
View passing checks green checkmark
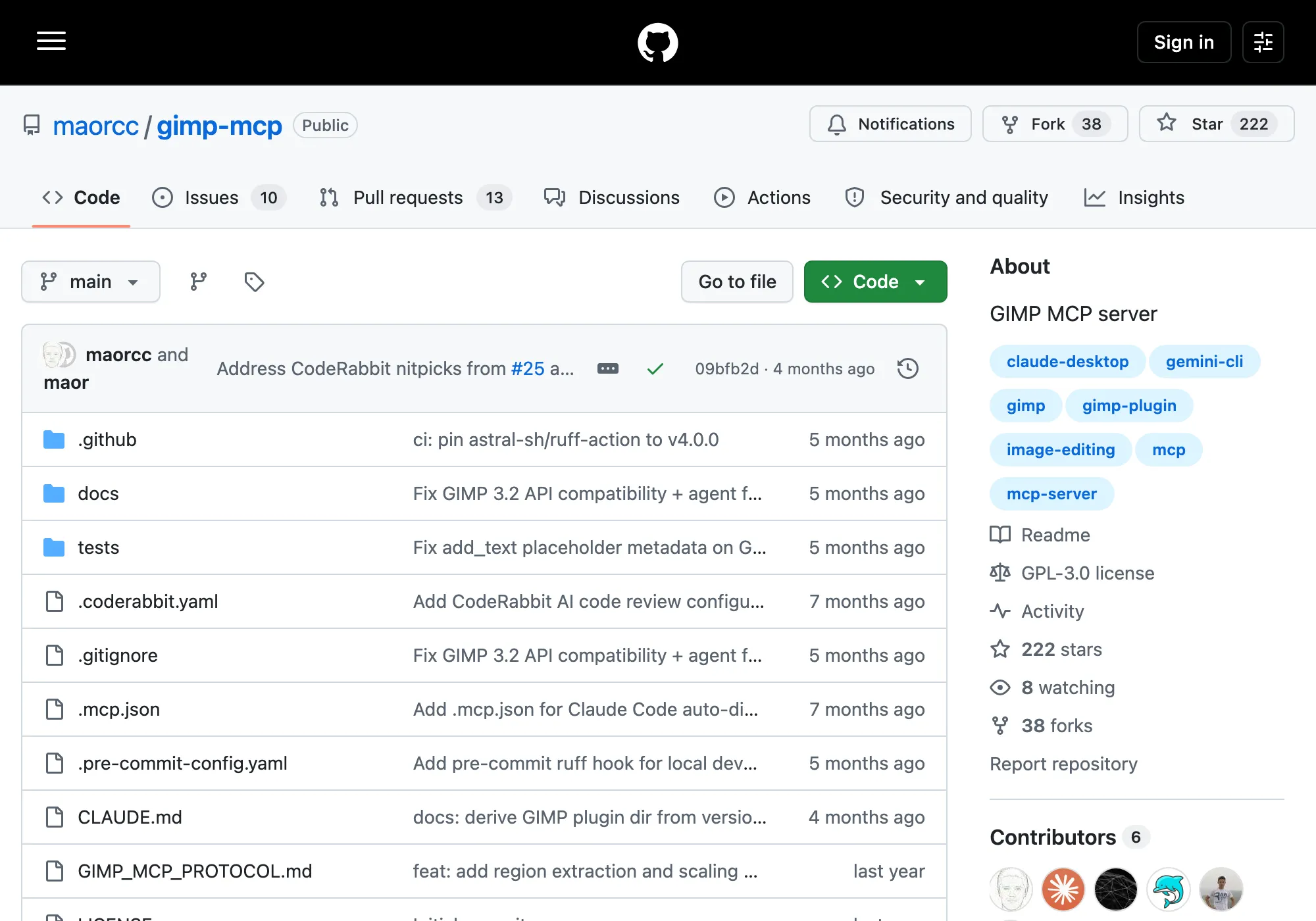pyautogui.click(x=655, y=368)
